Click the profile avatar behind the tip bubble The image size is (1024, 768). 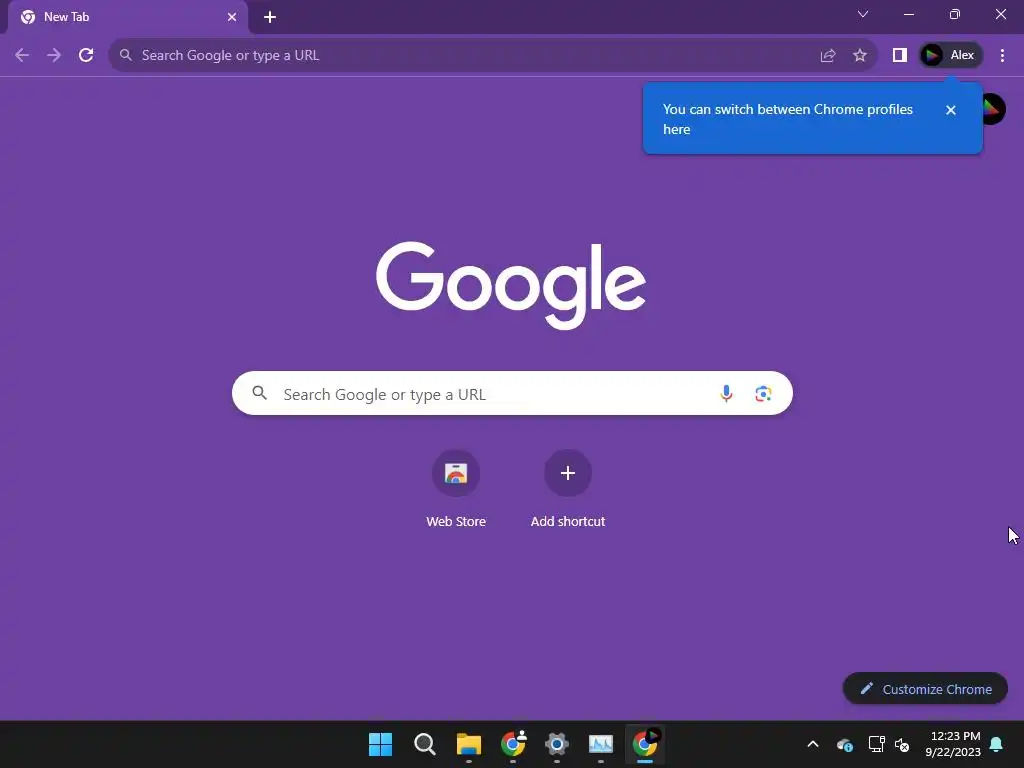click(993, 109)
